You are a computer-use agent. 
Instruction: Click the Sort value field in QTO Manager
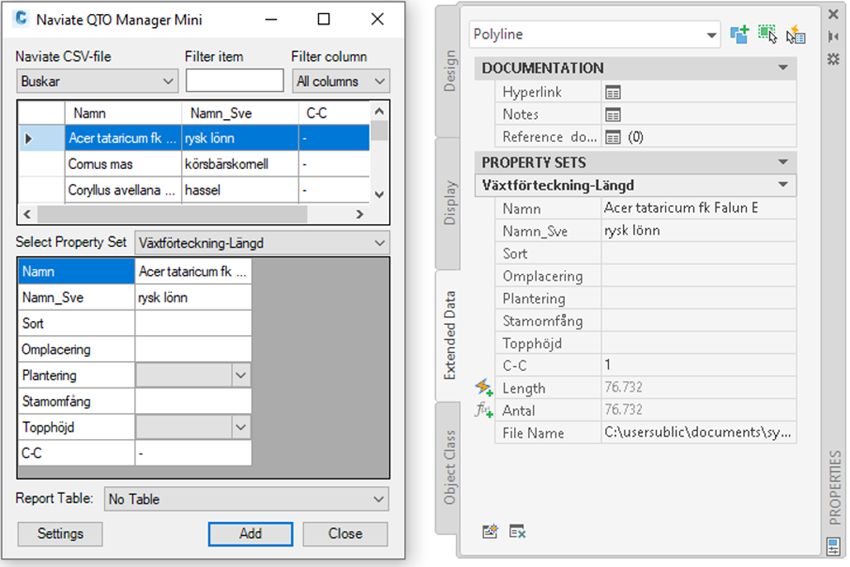193,324
